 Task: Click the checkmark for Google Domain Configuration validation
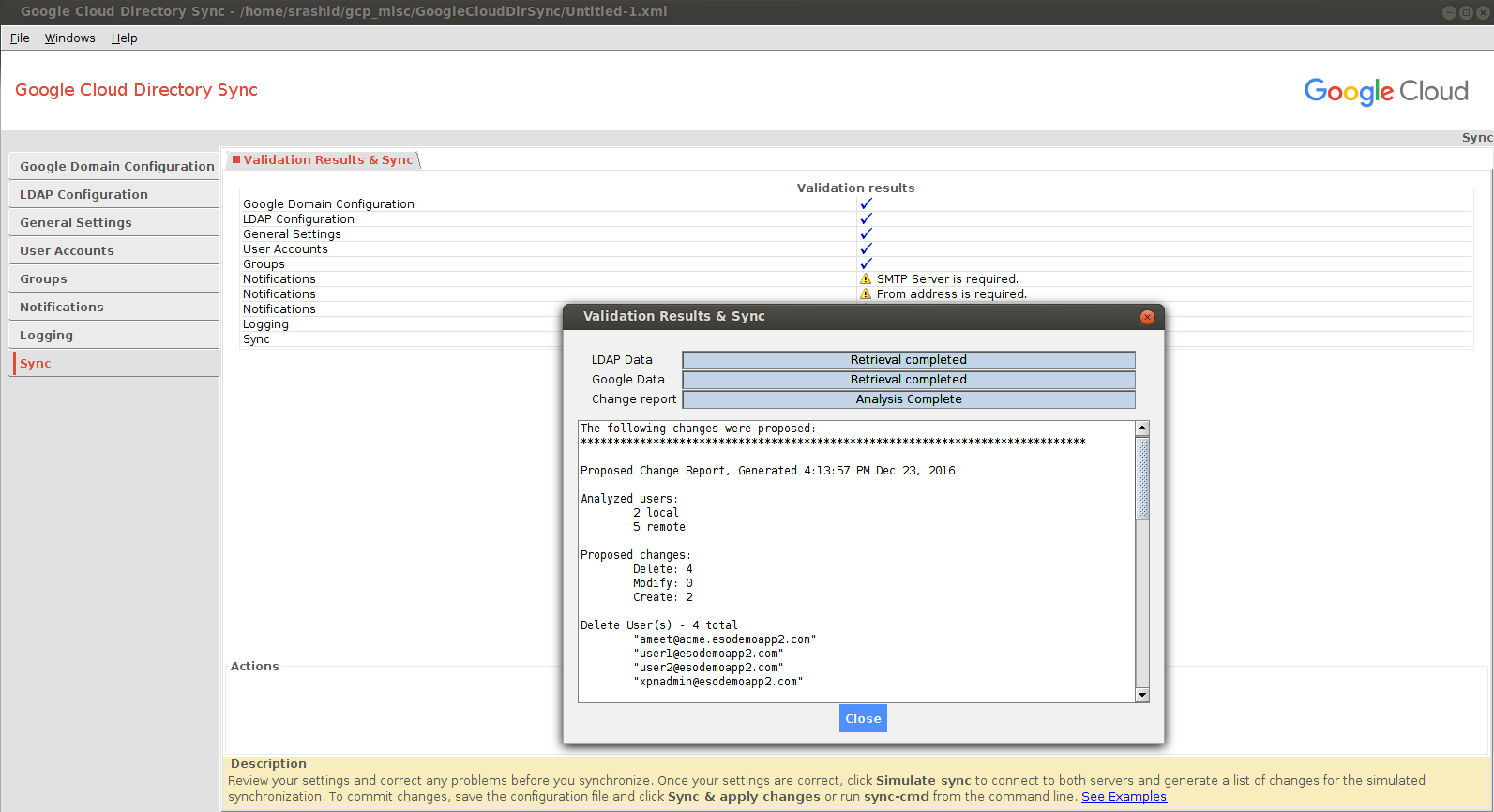point(866,203)
